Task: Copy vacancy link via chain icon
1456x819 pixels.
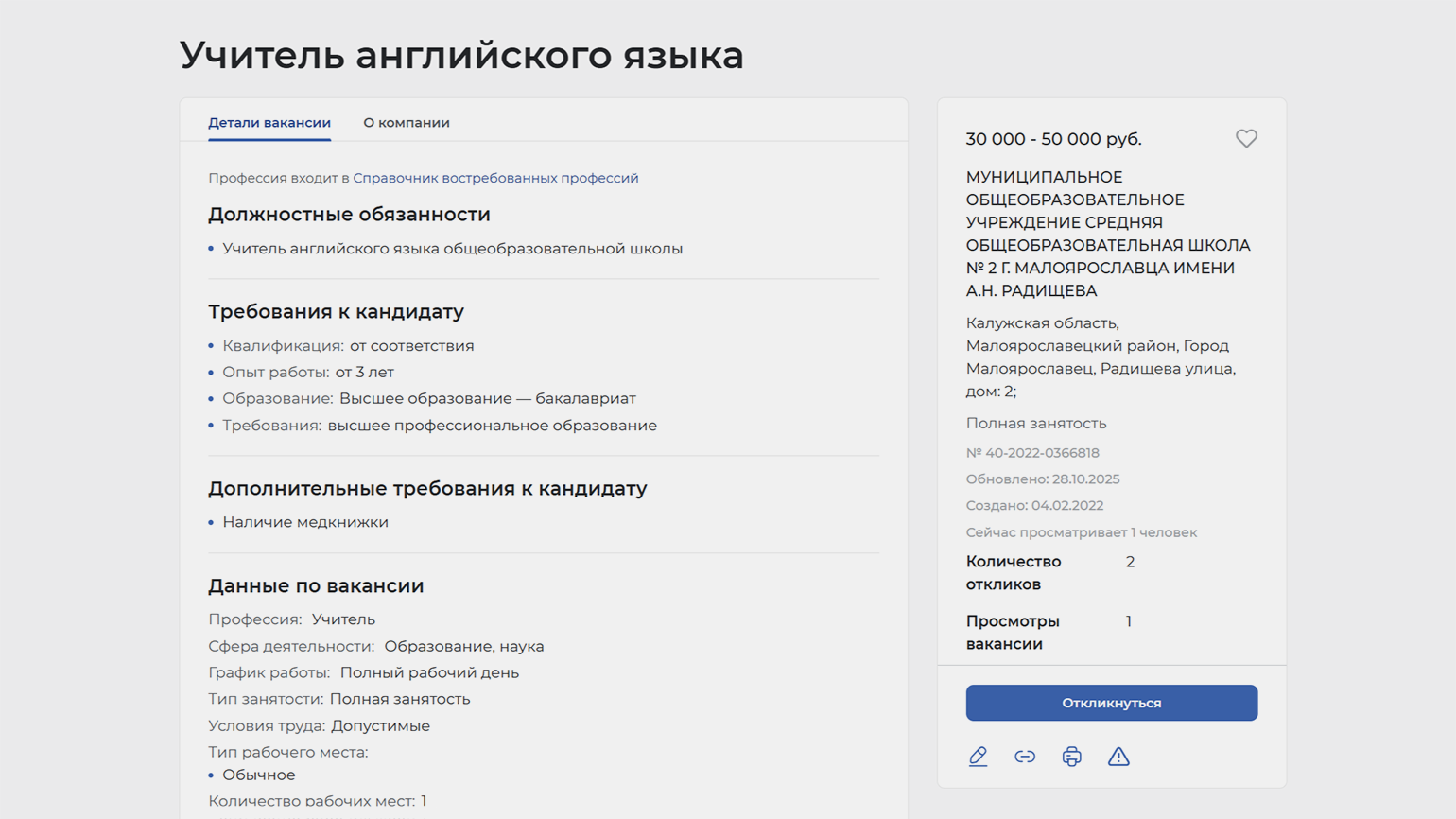Action: click(x=1025, y=757)
